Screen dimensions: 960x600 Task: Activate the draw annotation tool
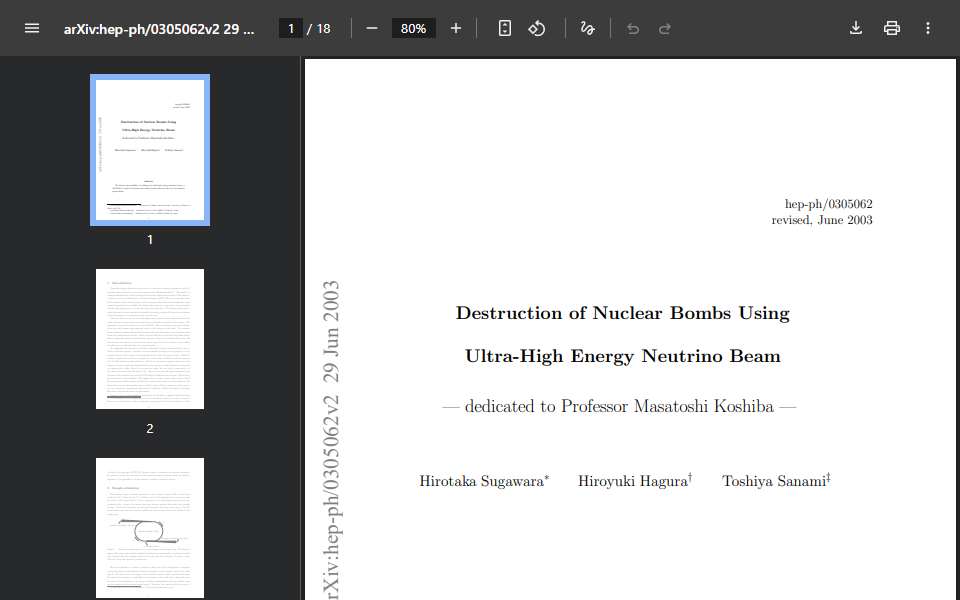(587, 28)
